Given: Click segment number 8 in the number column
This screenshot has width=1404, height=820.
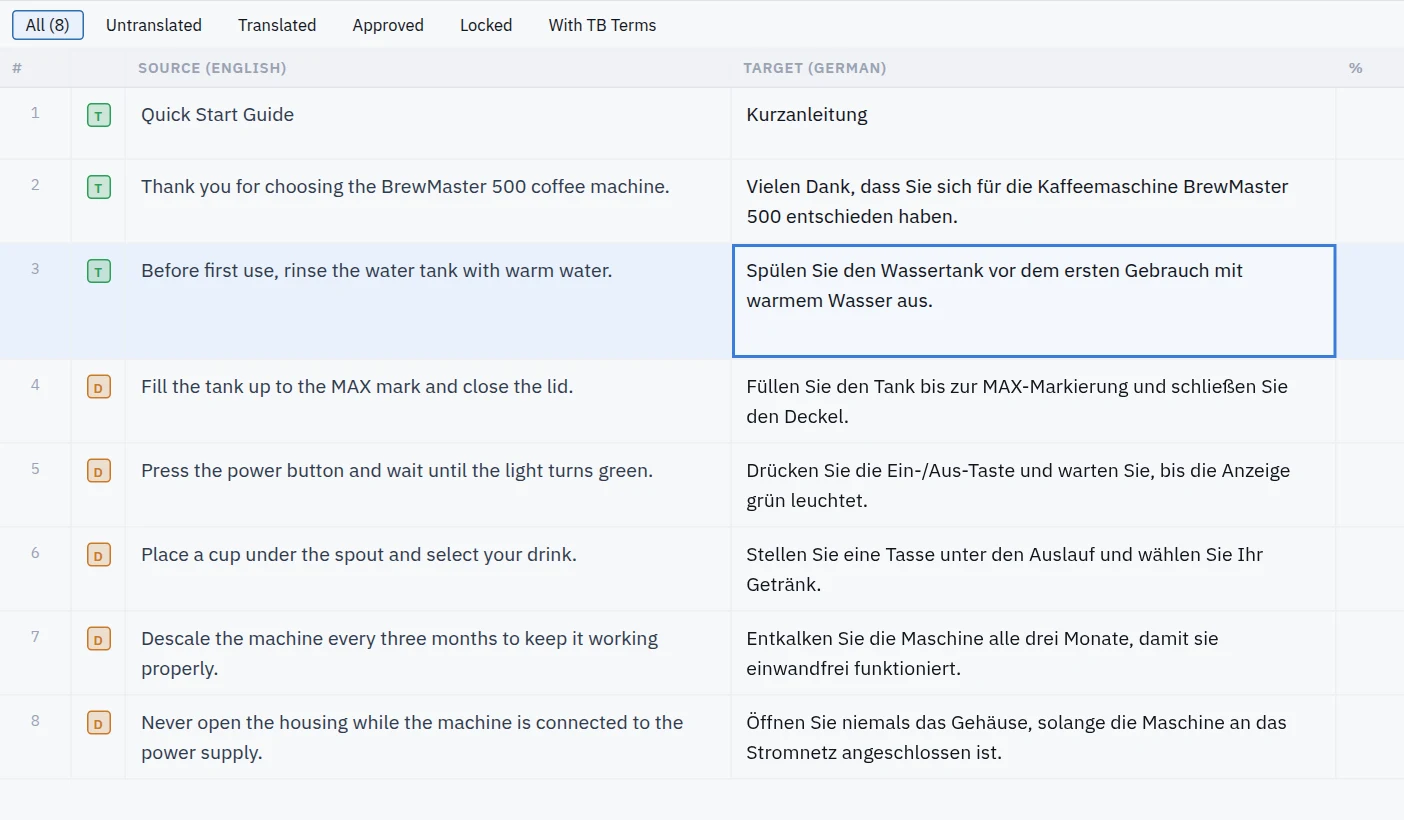Looking at the screenshot, I should coord(35,720).
